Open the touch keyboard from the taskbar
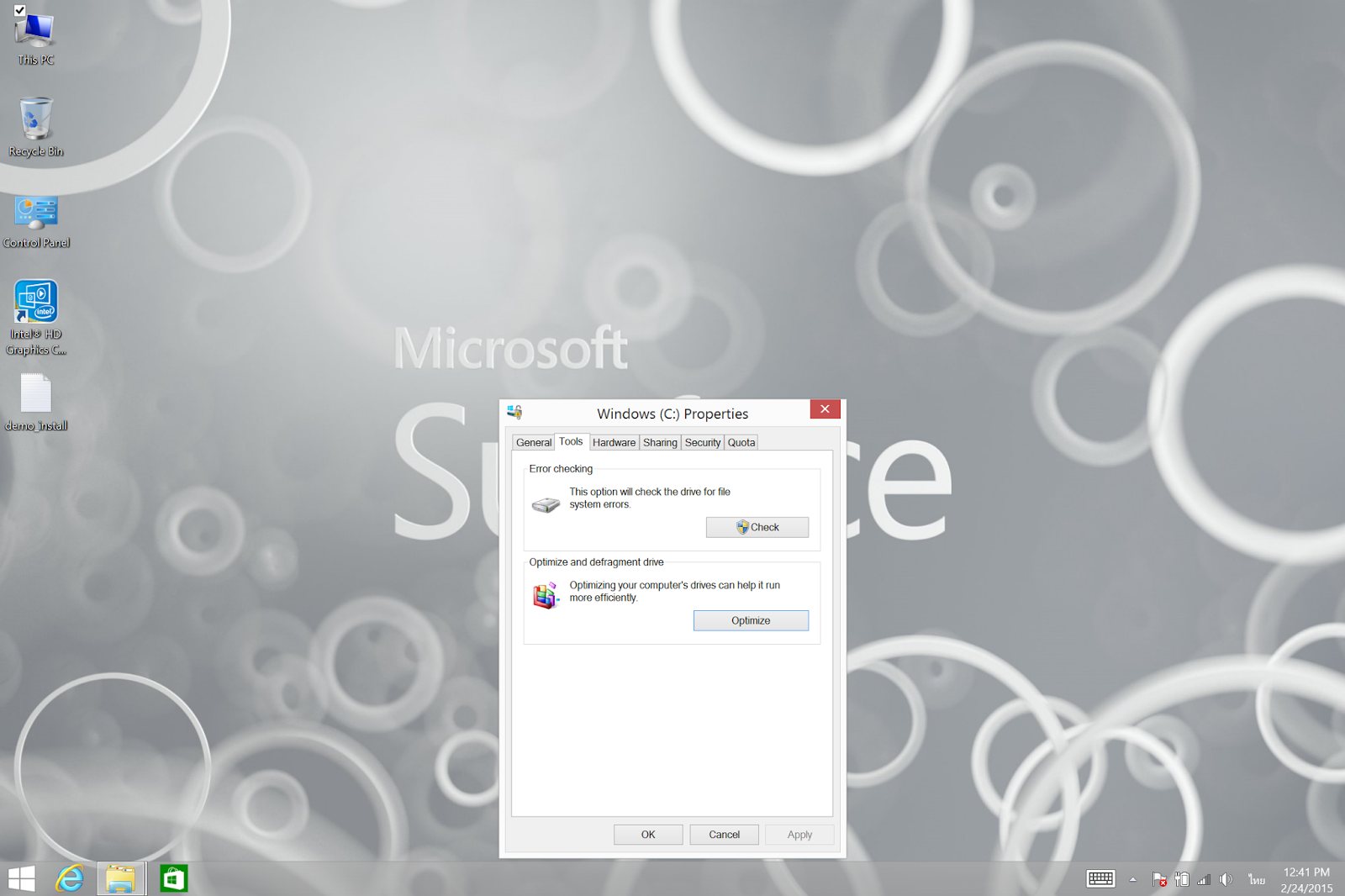The height and width of the screenshot is (896, 1345). (1100, 879)
